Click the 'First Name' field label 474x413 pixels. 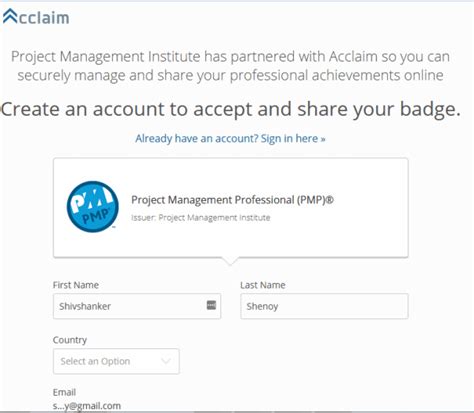(x=76, y=285)
